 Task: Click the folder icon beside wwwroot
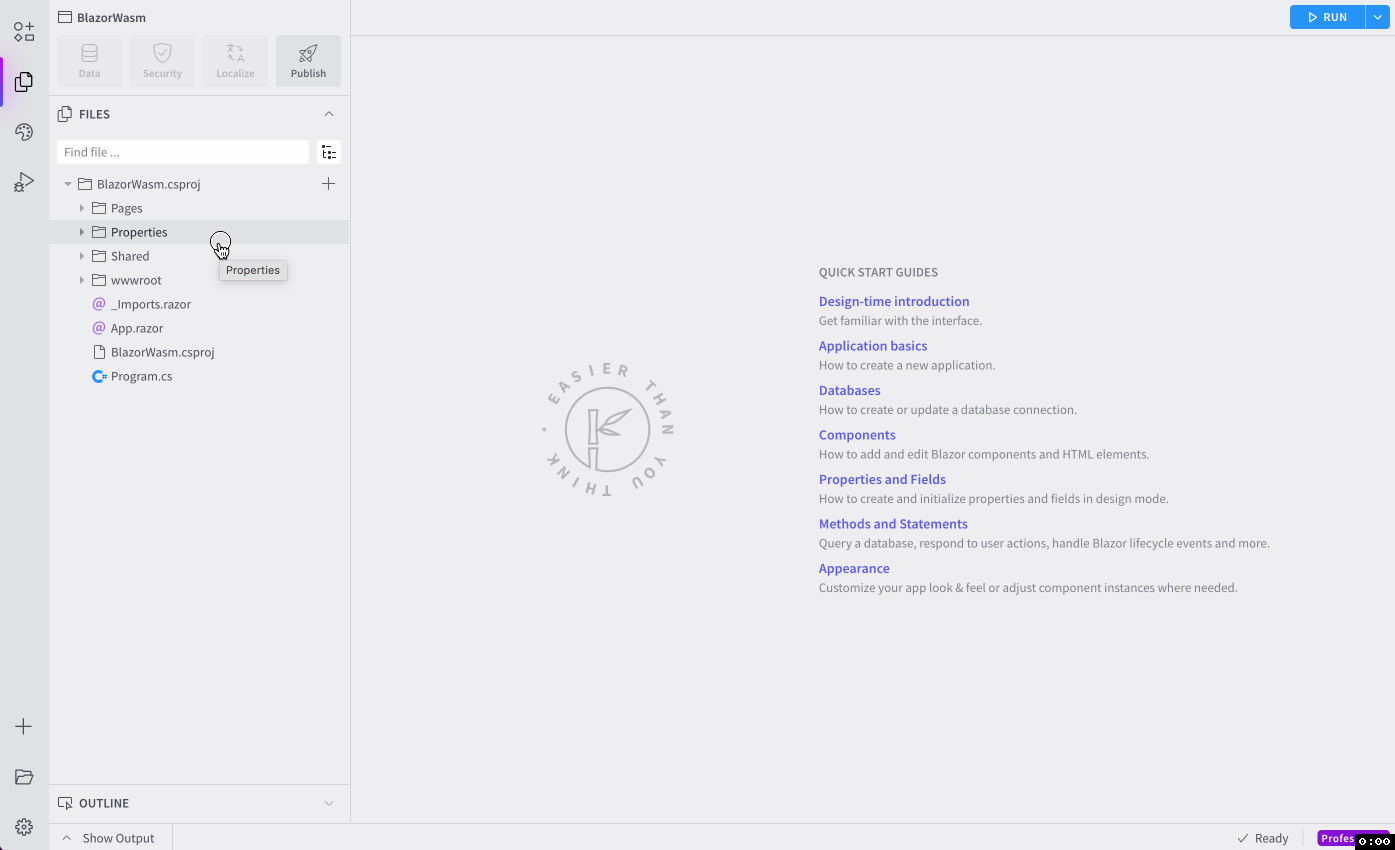[x=99, y=280]
